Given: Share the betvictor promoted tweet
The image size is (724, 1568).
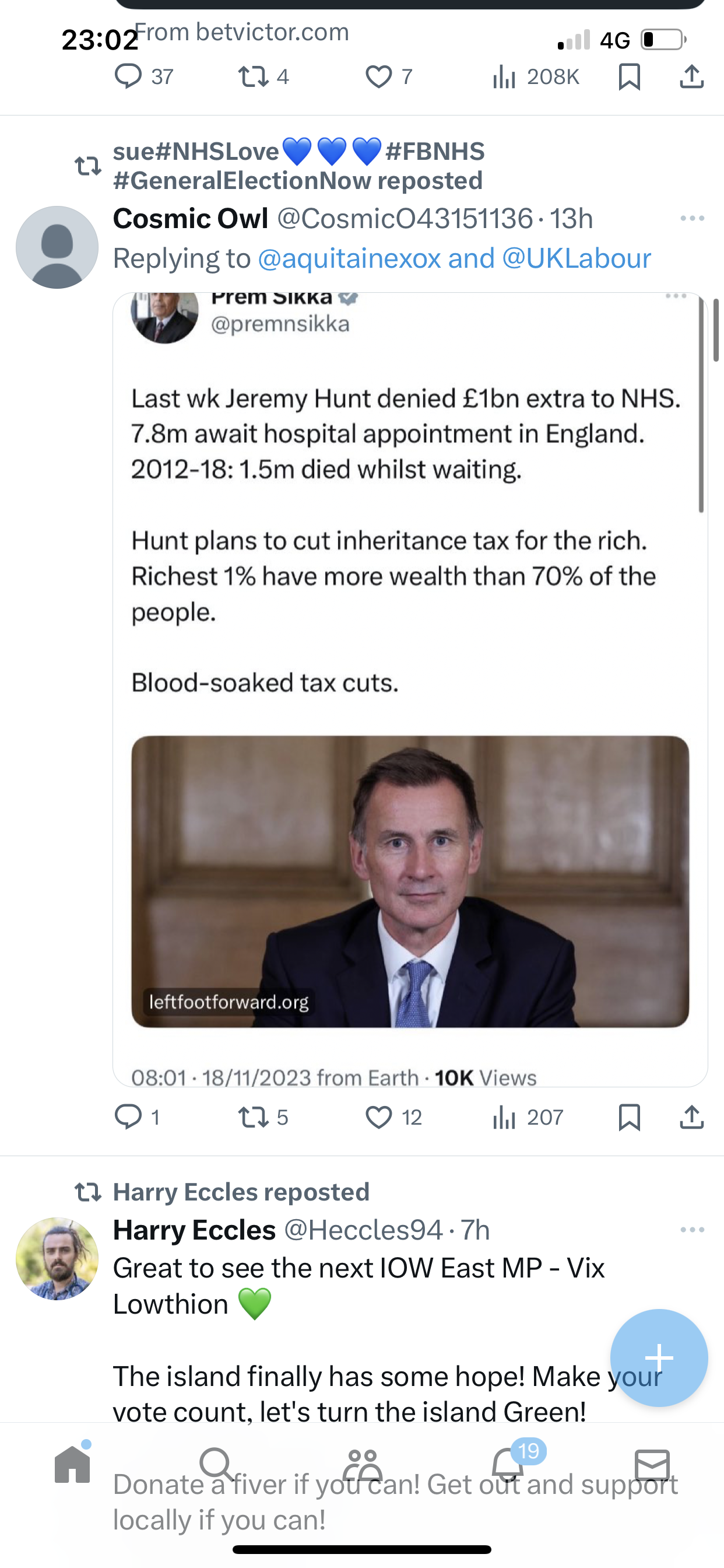Looking at the screenshot, I should pyautogui.click(x=692, y=76).
